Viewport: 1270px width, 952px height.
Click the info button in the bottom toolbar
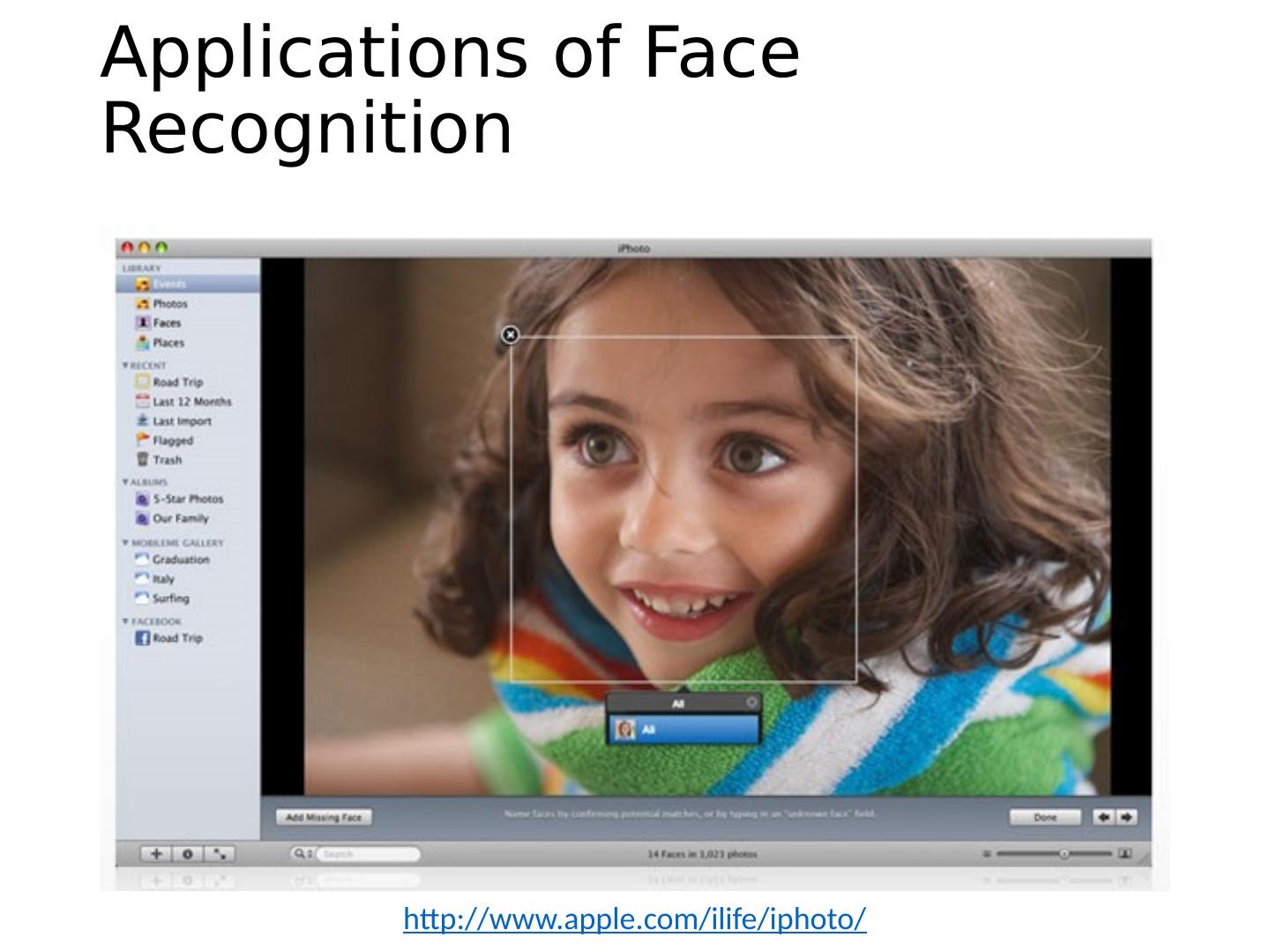click(x=188, y=853)
